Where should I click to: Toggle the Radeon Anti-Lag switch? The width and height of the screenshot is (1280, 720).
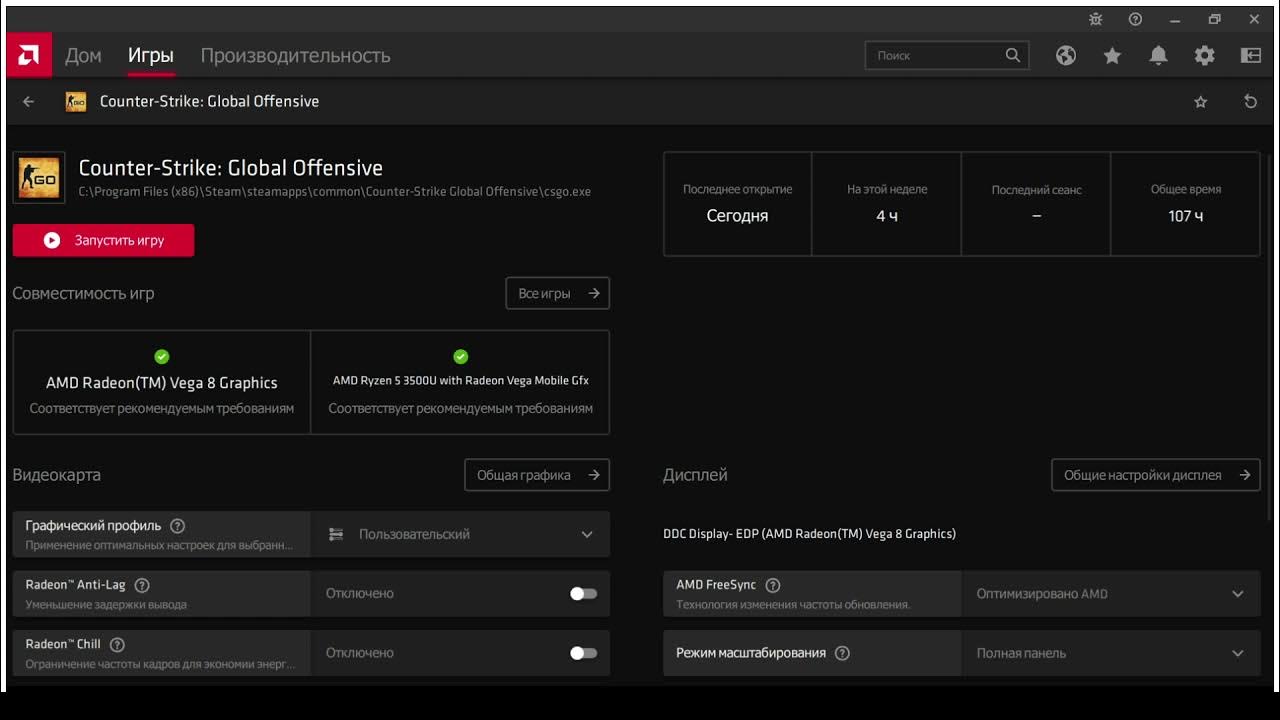(583, 593)
